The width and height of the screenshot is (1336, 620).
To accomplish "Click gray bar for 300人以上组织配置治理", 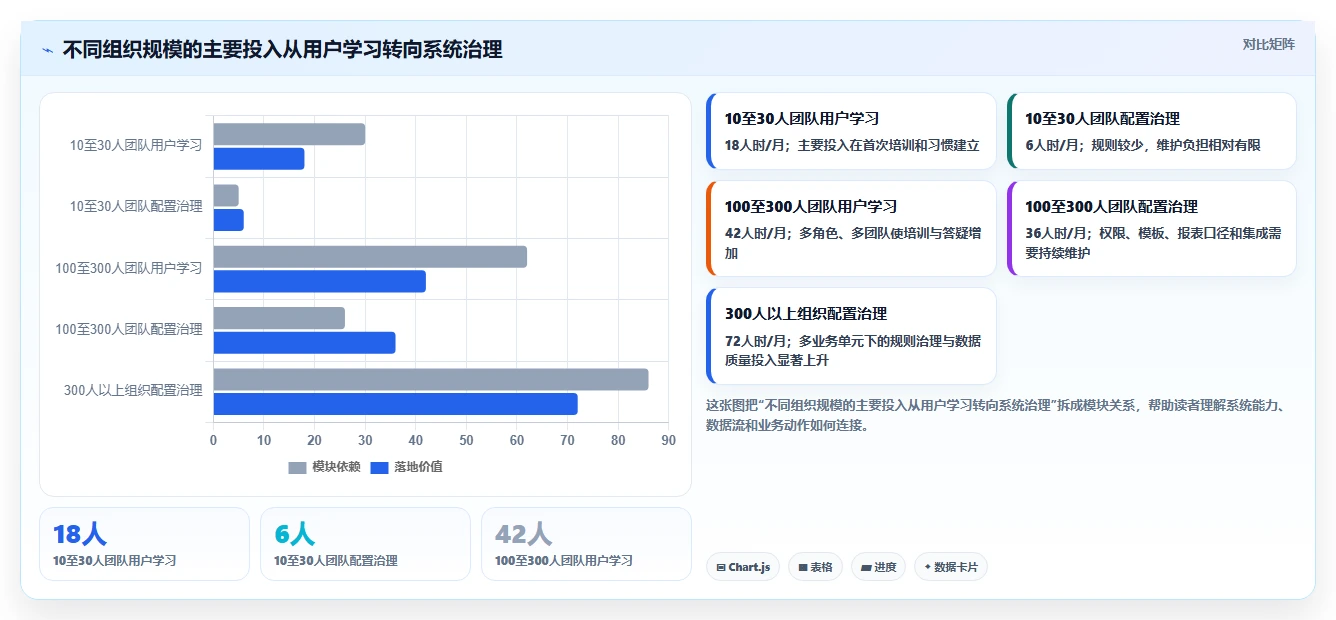I will click(431, 379).
